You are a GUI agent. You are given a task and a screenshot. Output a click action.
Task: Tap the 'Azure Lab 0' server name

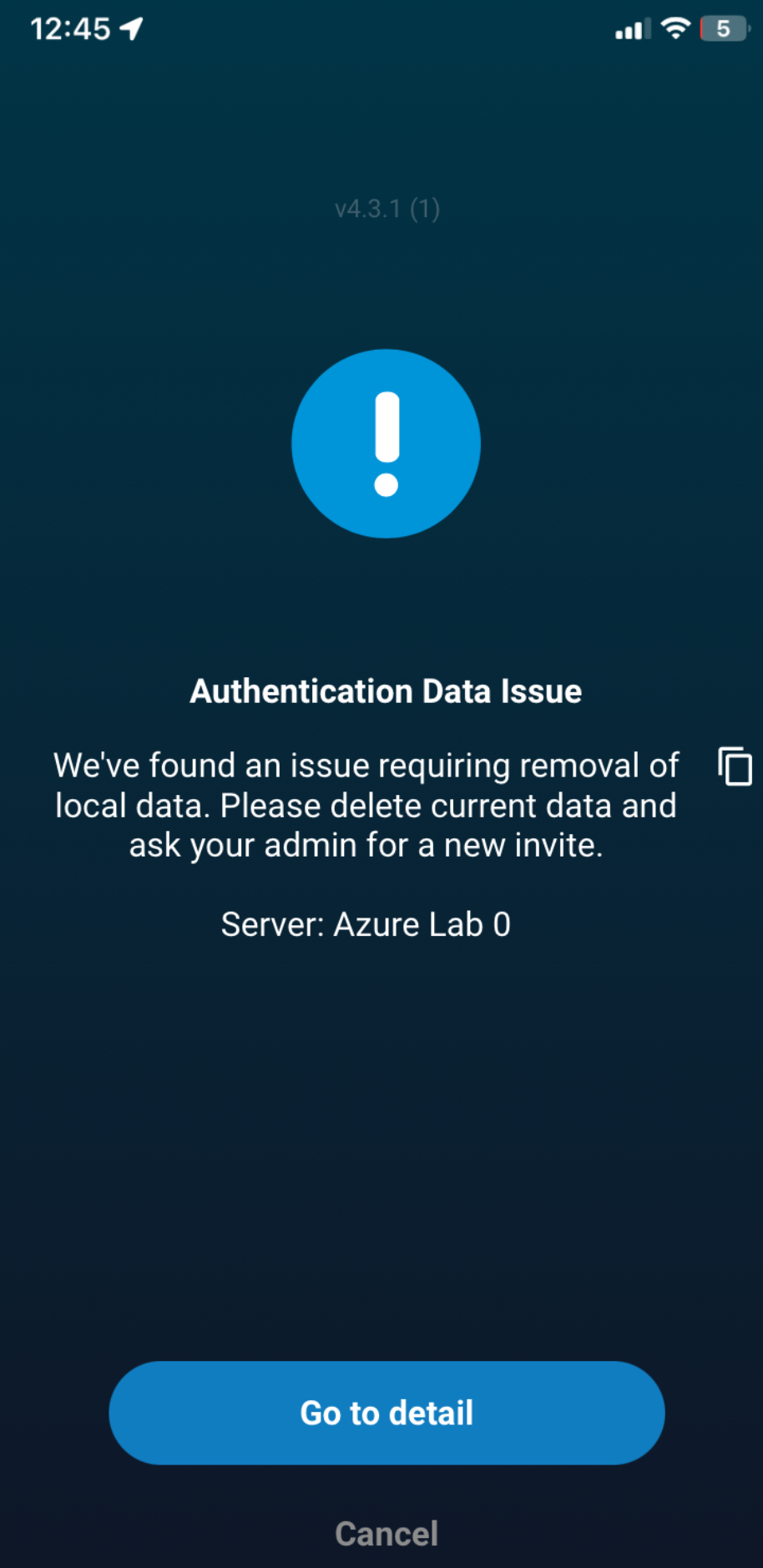422,924
